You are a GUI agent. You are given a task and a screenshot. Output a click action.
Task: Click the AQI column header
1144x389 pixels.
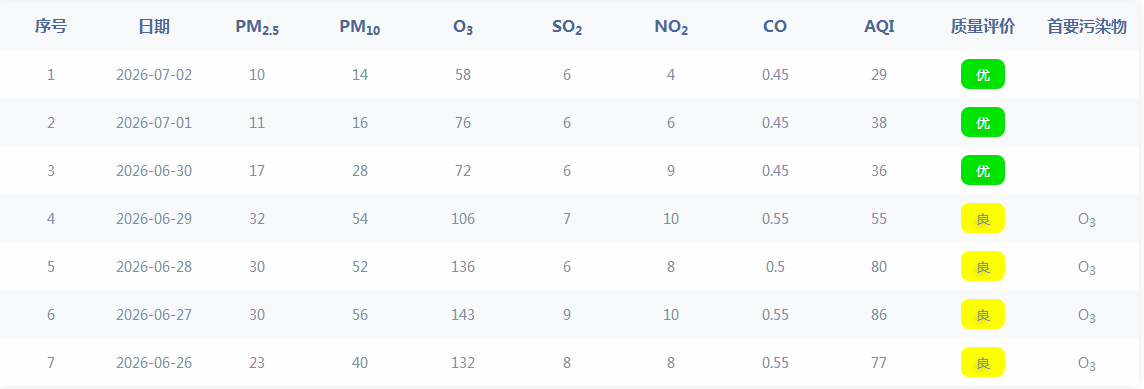pos(879,27)
